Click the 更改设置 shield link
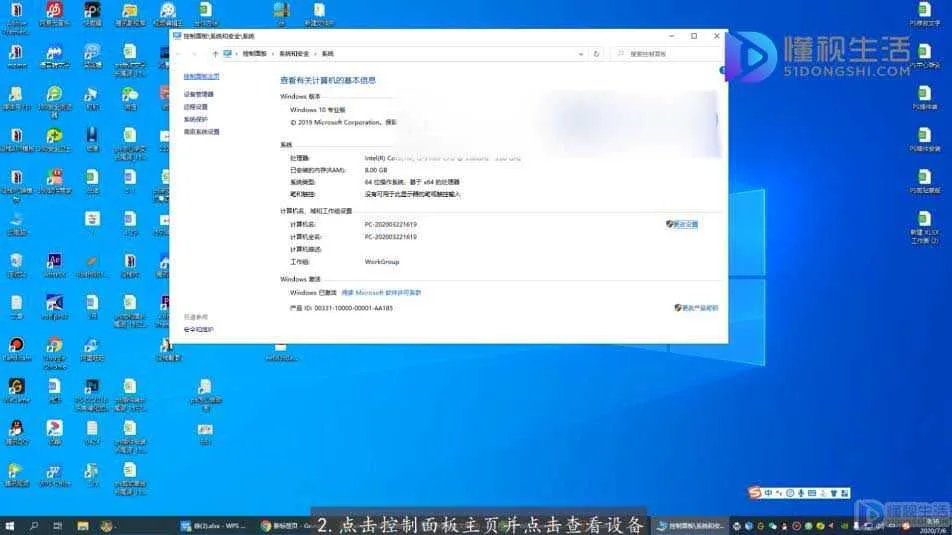The height and width of the screenshot is (535, 952). coord(682,224)
